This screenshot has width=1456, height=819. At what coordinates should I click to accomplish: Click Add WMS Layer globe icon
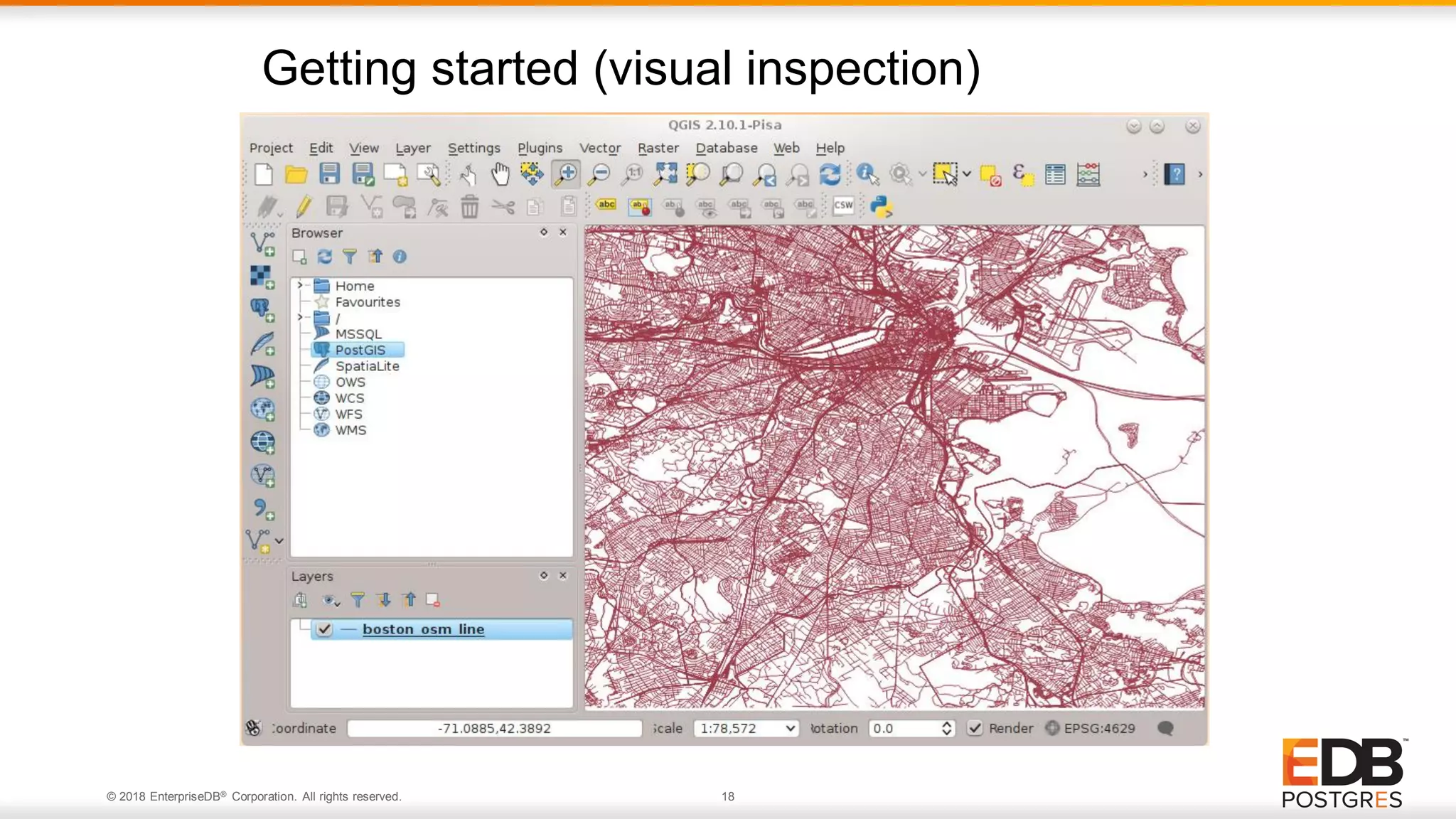(262, 409)
